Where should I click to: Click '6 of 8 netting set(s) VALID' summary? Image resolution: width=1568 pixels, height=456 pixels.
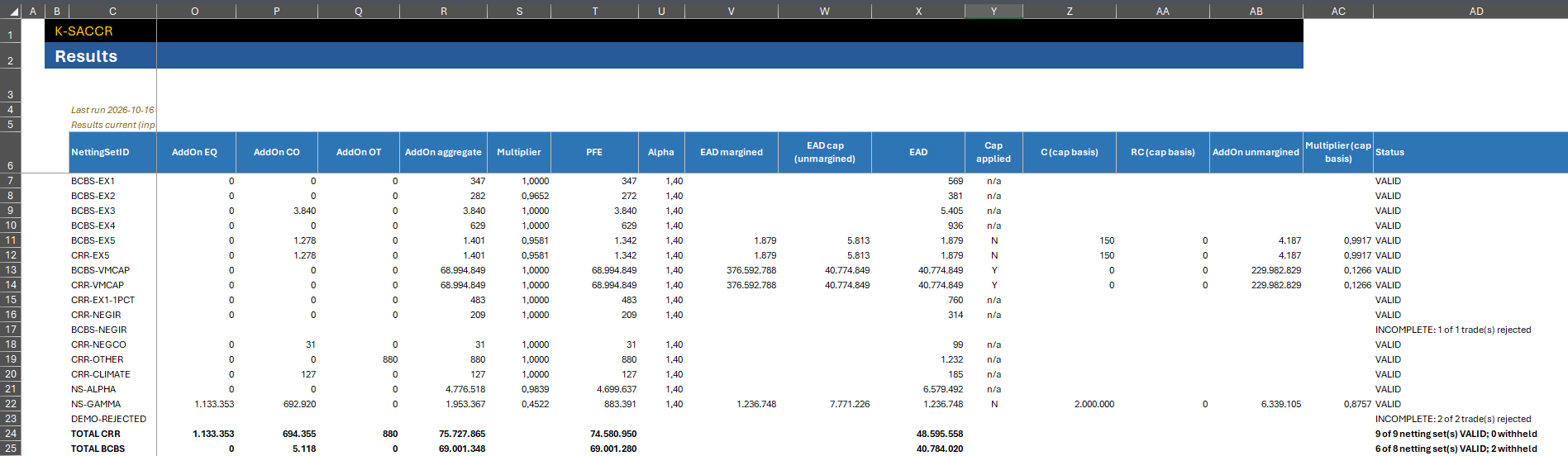coord(1456,449)
